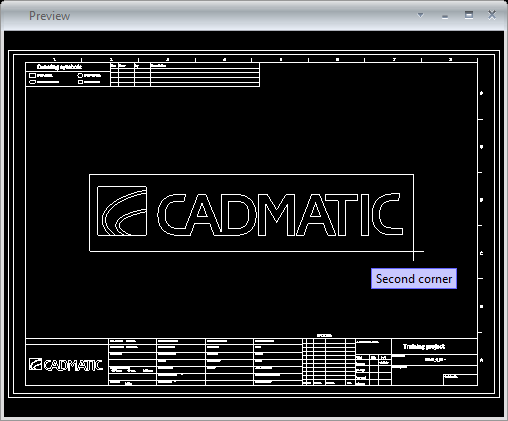
Task: Click the drawing number cell below Training project
Action: (x=435, y=360)
